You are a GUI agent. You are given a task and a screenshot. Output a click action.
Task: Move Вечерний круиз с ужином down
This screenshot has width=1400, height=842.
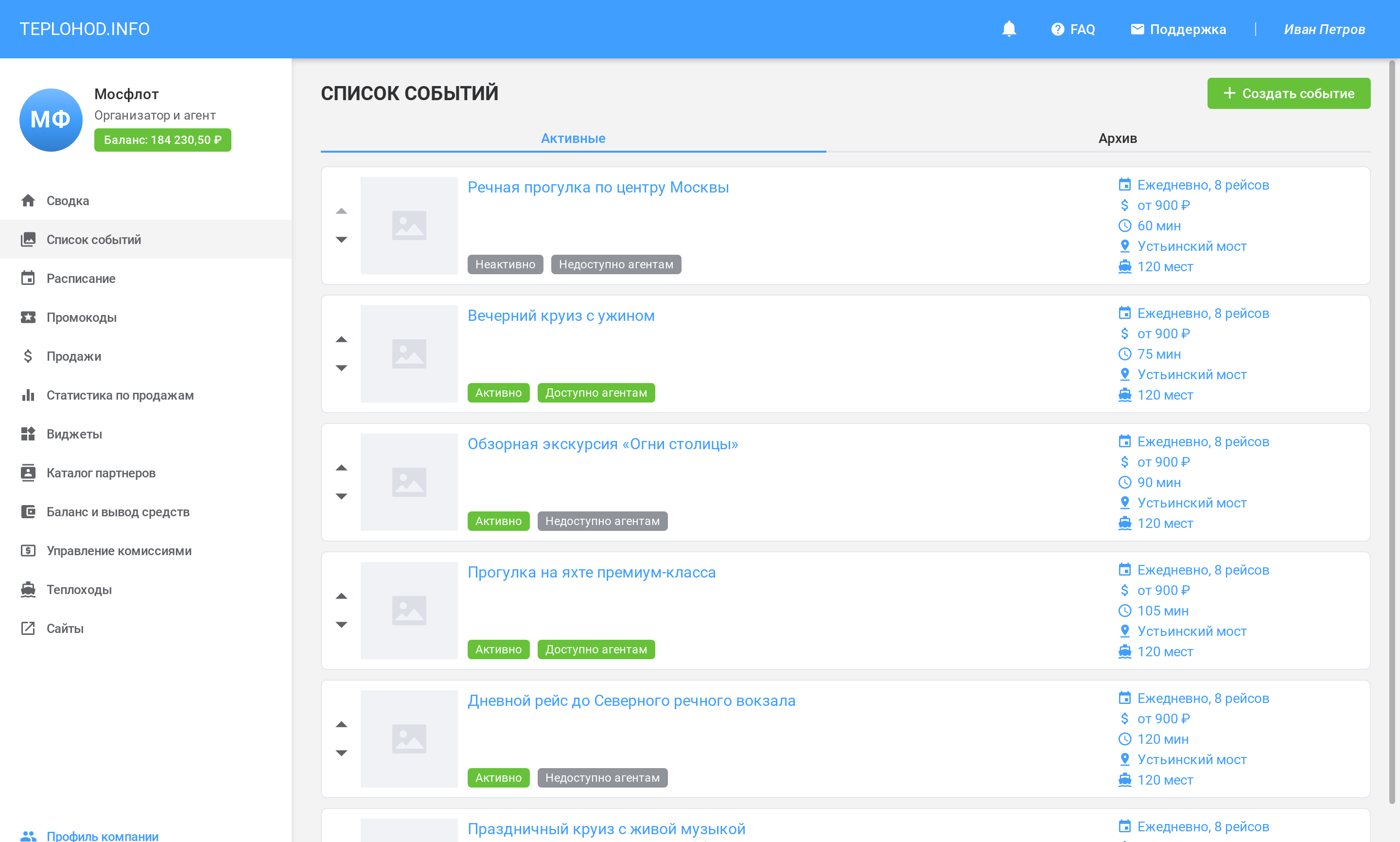(341, 368)
